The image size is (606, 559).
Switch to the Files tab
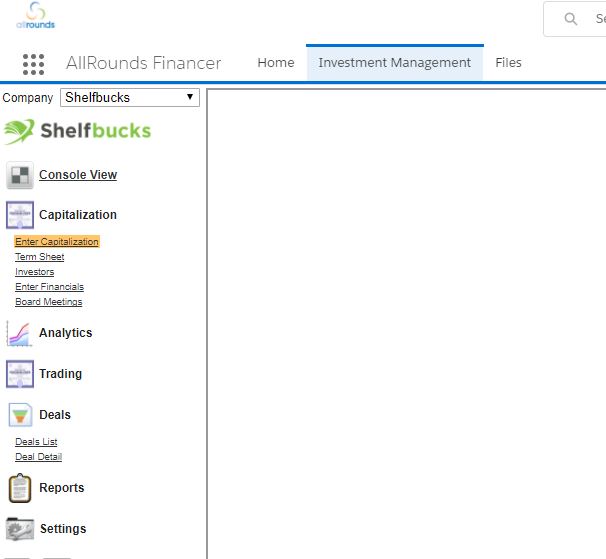point(508,63)
